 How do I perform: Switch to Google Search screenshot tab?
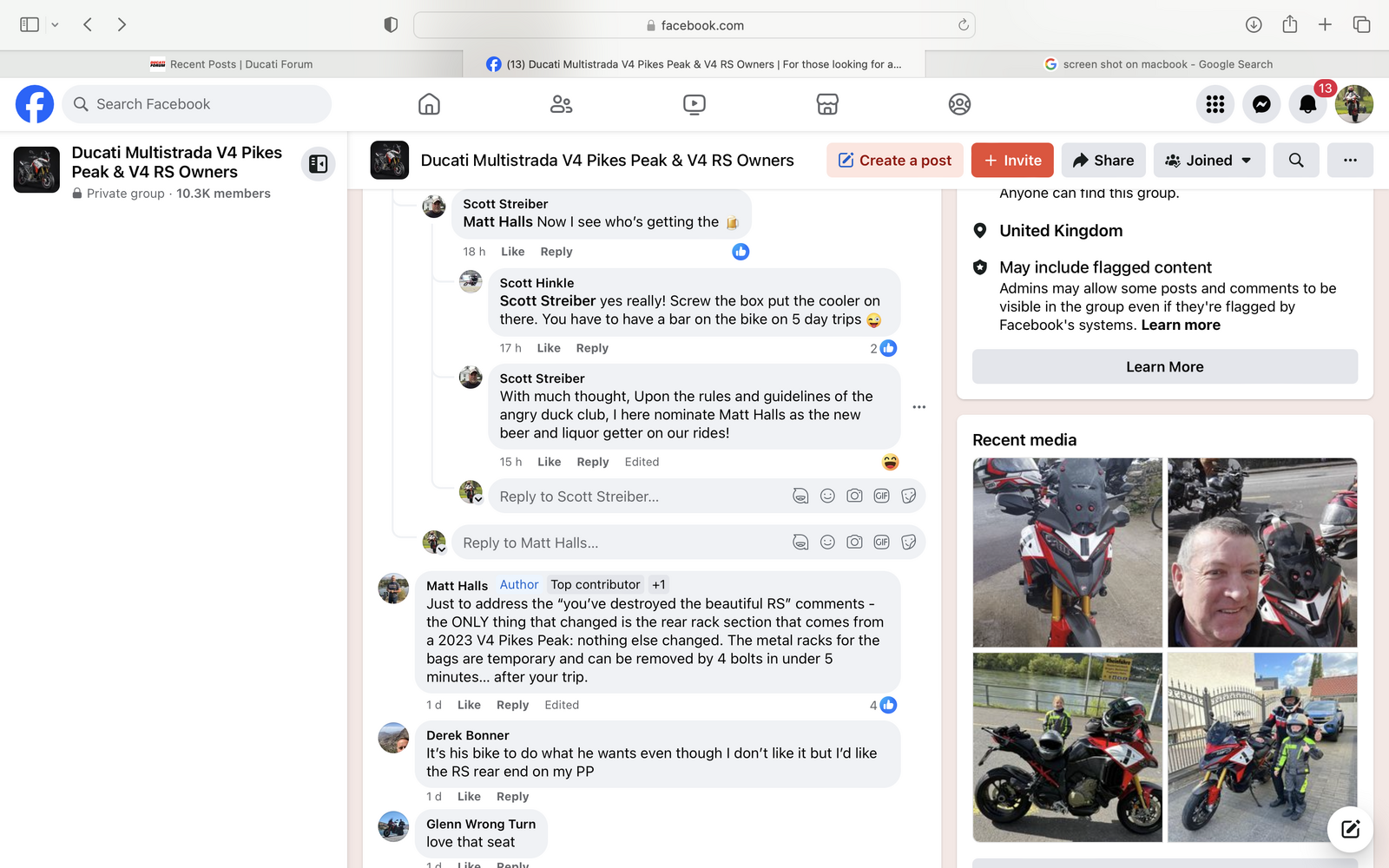[1157, 64]
